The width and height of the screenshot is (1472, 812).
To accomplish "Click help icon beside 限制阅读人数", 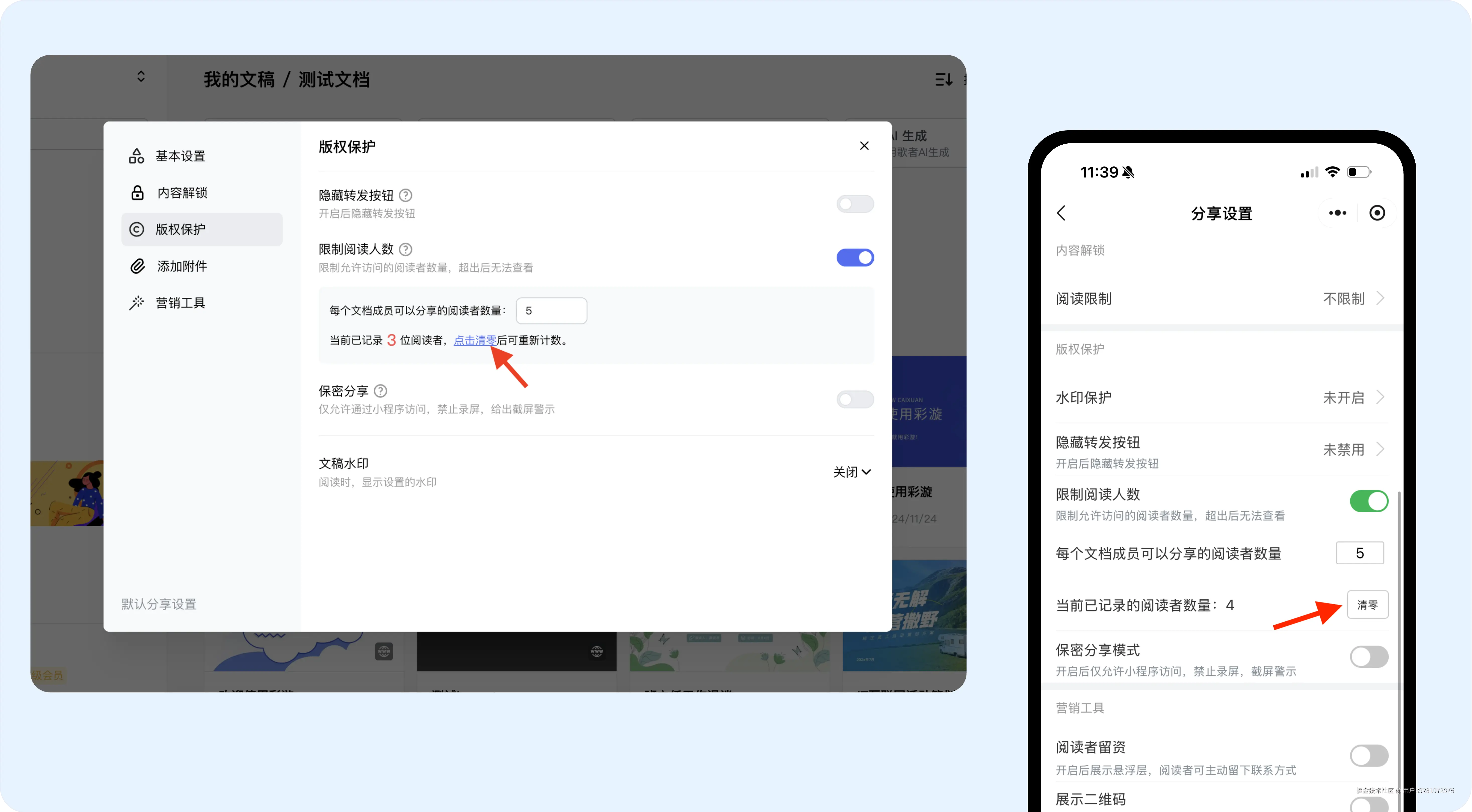I will click(405, 250).
